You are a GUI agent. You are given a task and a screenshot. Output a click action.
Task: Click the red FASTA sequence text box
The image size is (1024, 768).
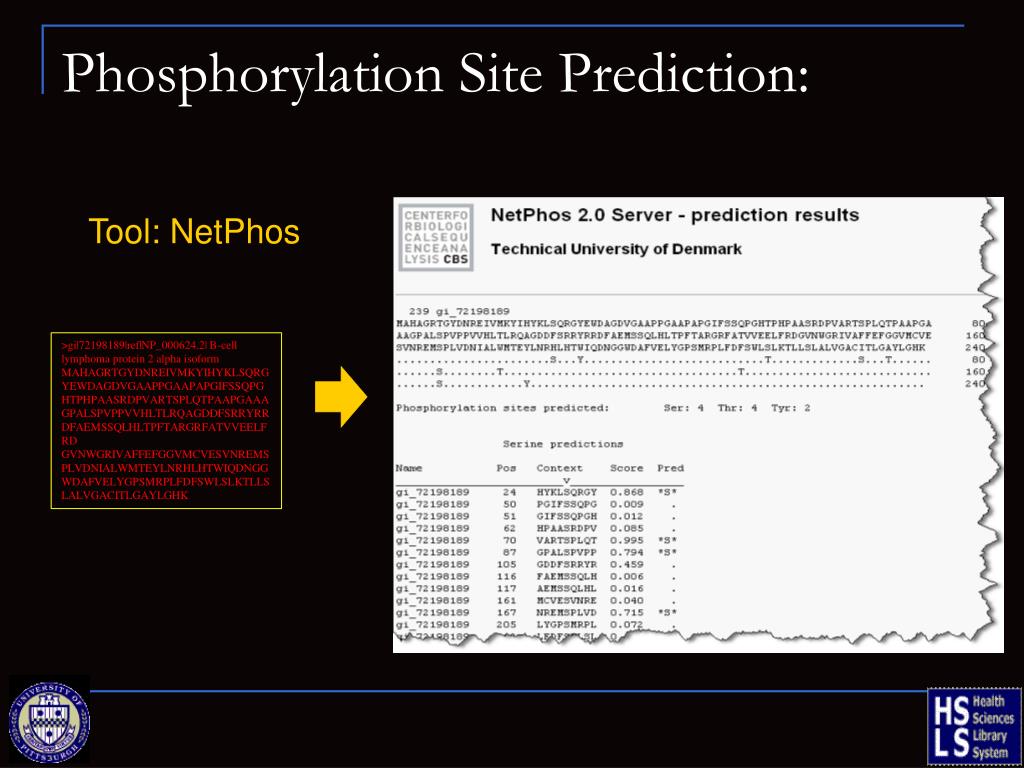point(166,421)
